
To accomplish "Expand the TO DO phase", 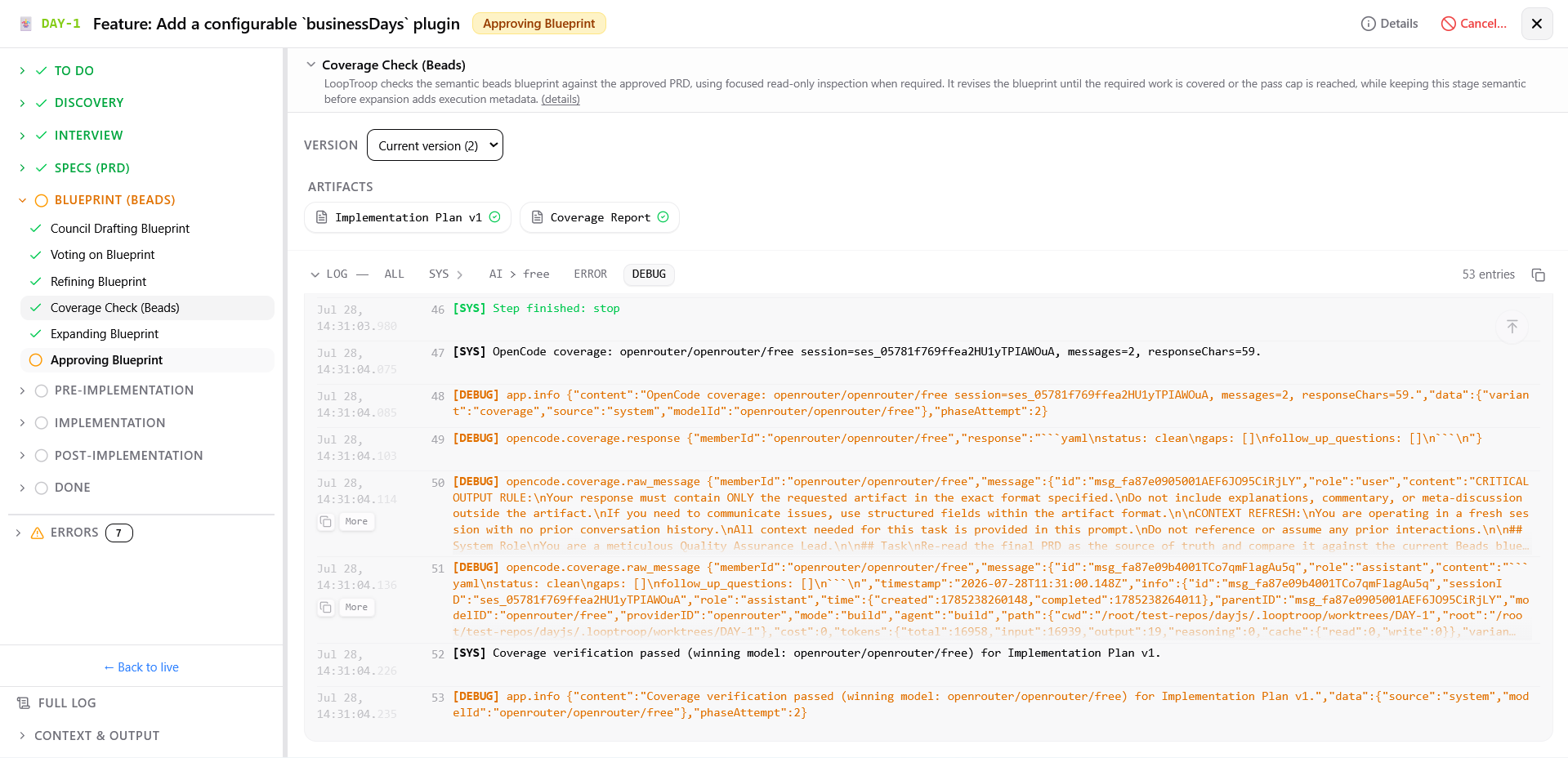I will (x=22, y=71).
